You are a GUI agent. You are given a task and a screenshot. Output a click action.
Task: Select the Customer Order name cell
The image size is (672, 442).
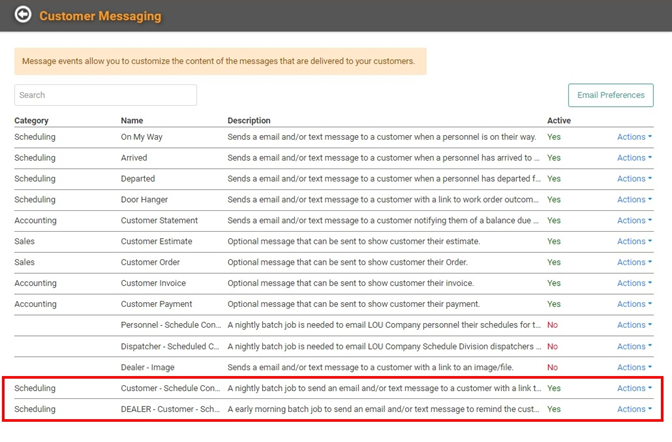(x=150, y=262)
